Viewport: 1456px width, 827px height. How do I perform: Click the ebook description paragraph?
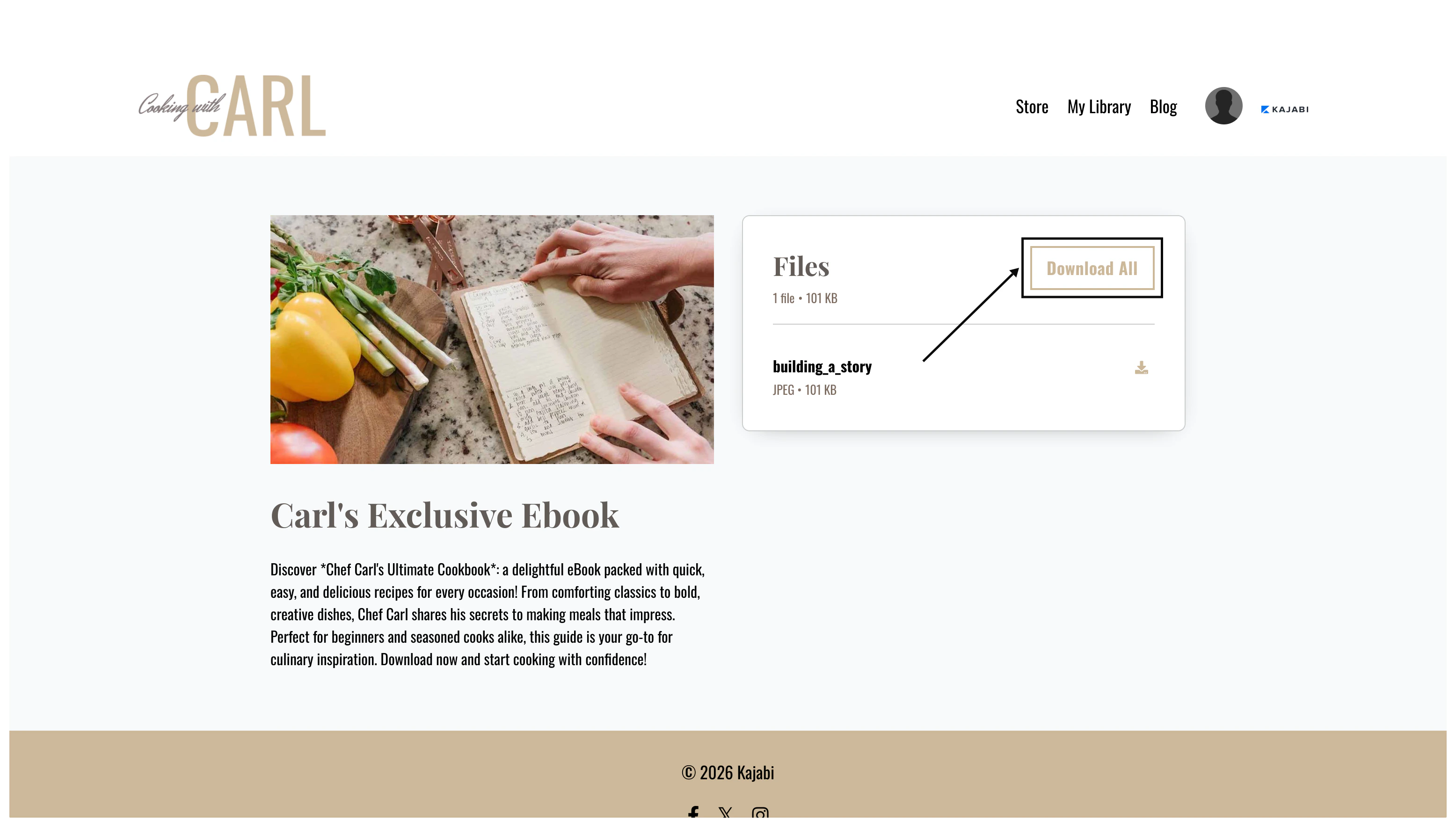coord(488,614)
